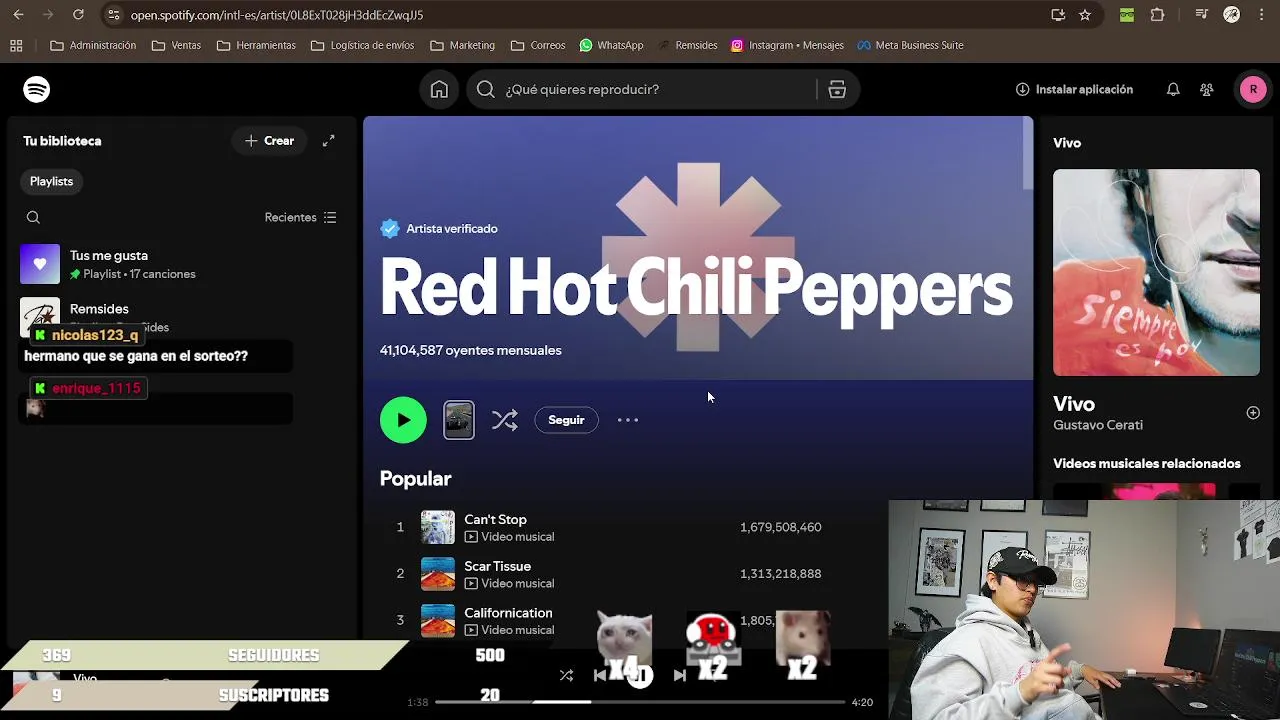Click the Instalar aplicación download icon
Viewport: 1280px width, 720px height.
[x=1022, y=89]
